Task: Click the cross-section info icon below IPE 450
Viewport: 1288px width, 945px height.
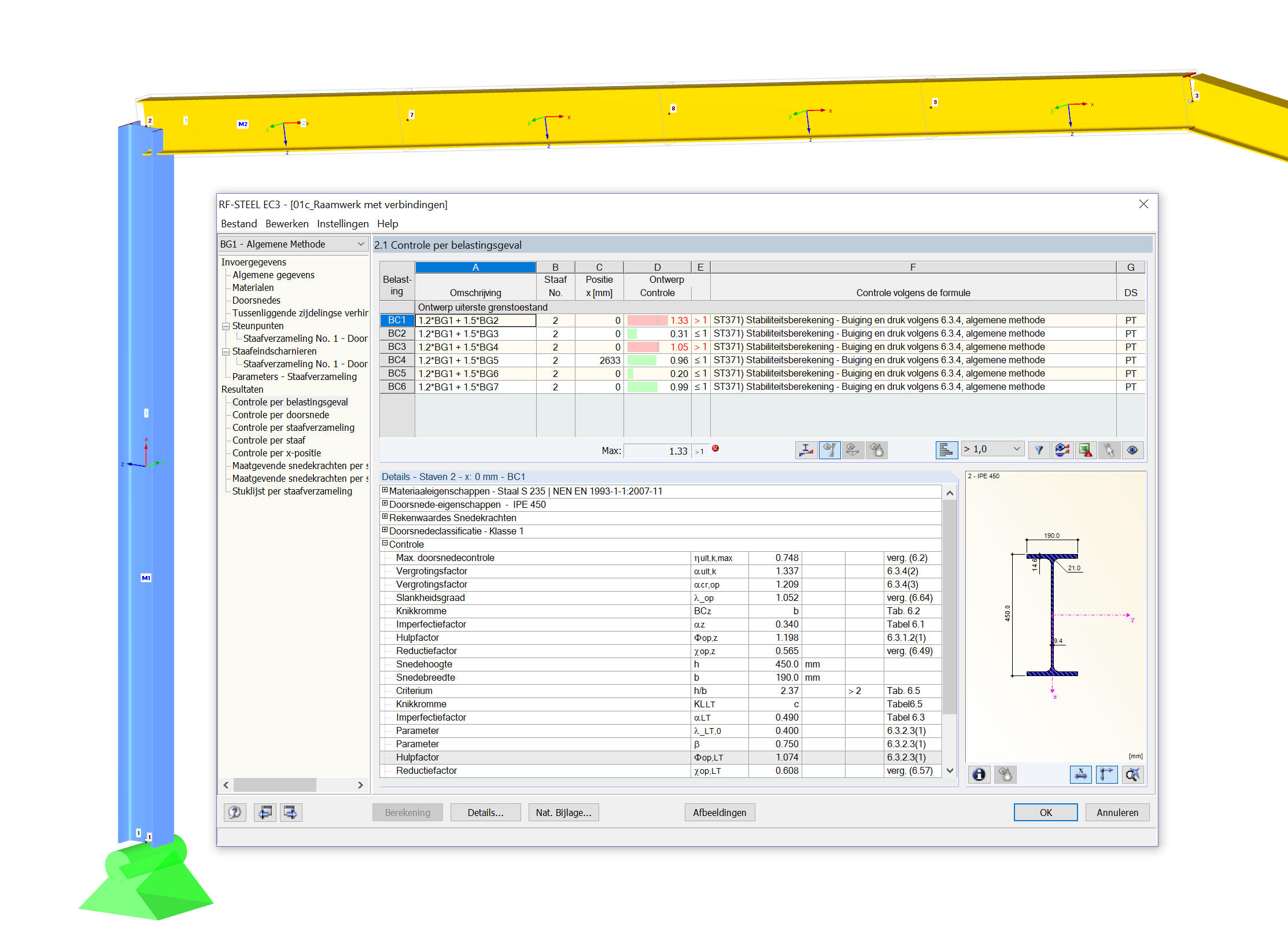Action: point(979,774)
